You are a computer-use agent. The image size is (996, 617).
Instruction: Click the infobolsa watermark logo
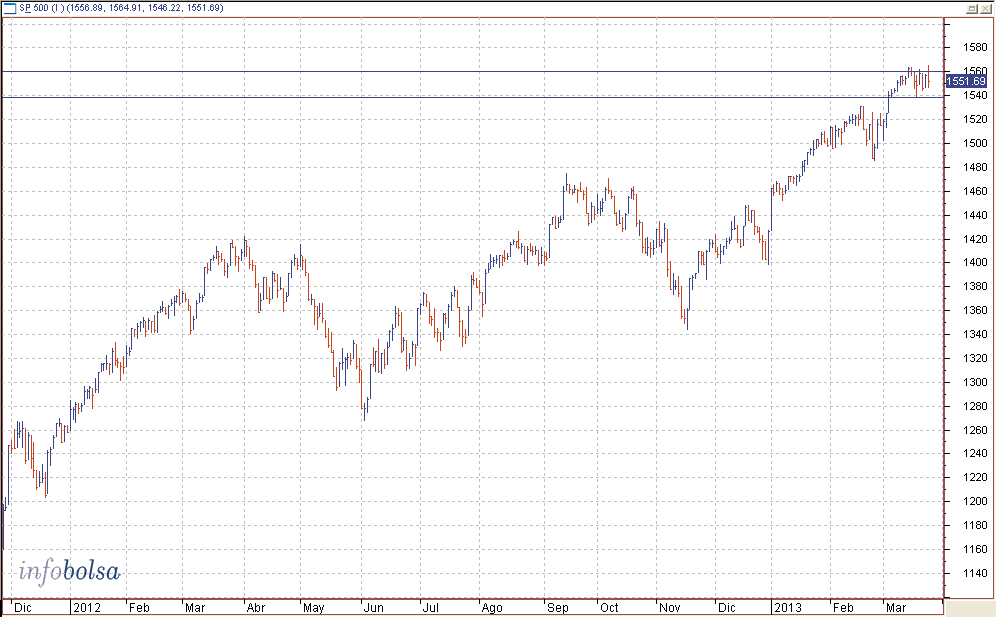(x=69, y=572)
